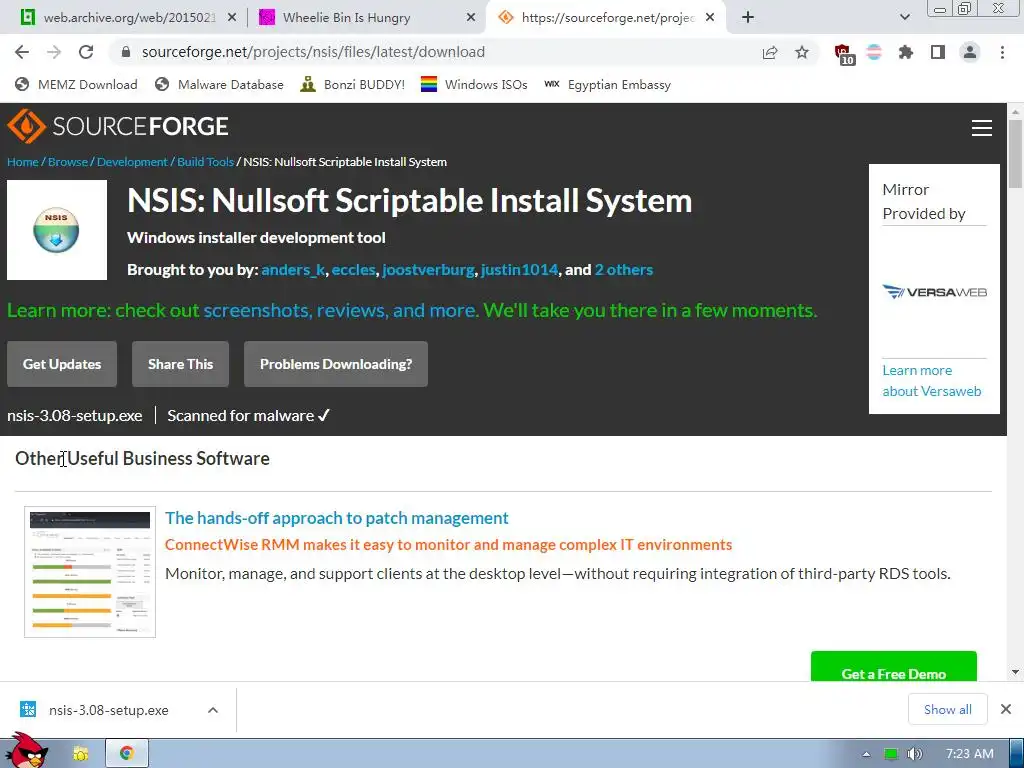1024x768 pixels.
Task: Select the sourceforge.net project tab
Action: click(604, 18)
